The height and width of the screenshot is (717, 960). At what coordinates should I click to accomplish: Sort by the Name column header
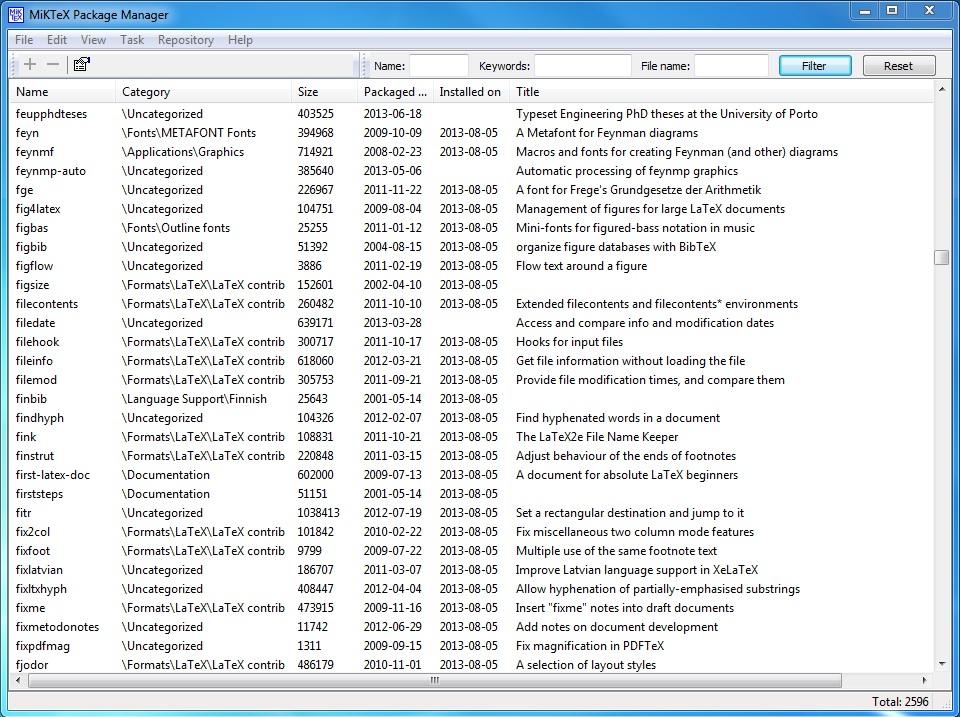click(62, 92)
